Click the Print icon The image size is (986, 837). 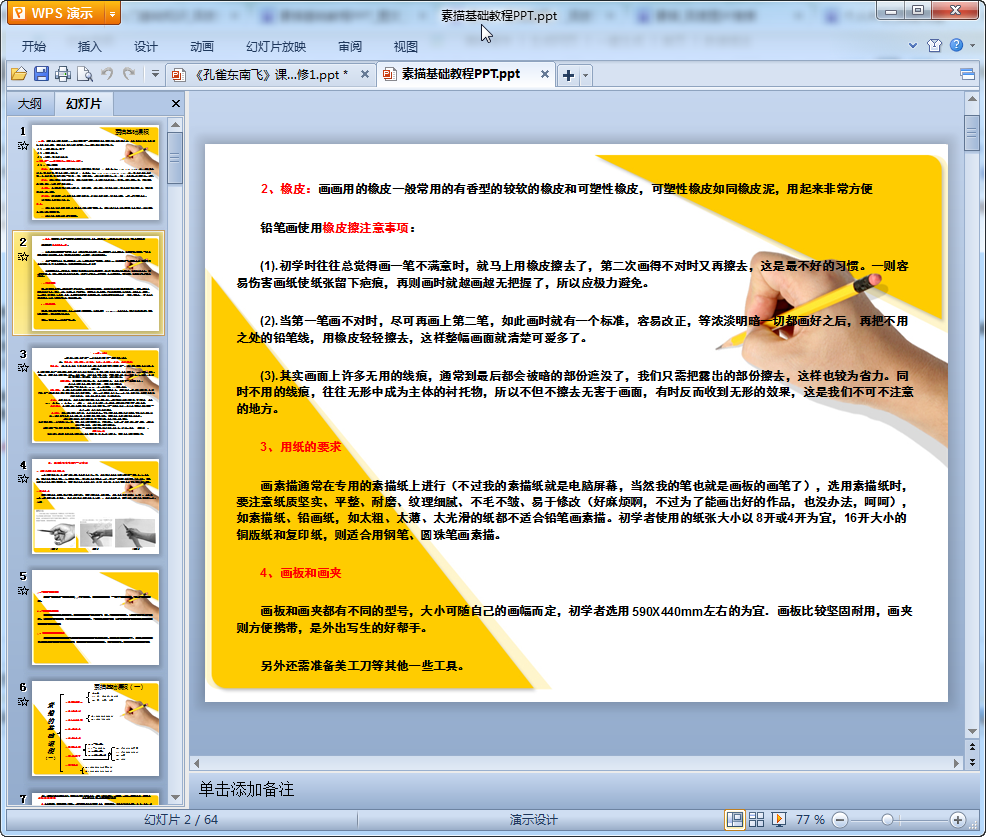click(62, 74)
